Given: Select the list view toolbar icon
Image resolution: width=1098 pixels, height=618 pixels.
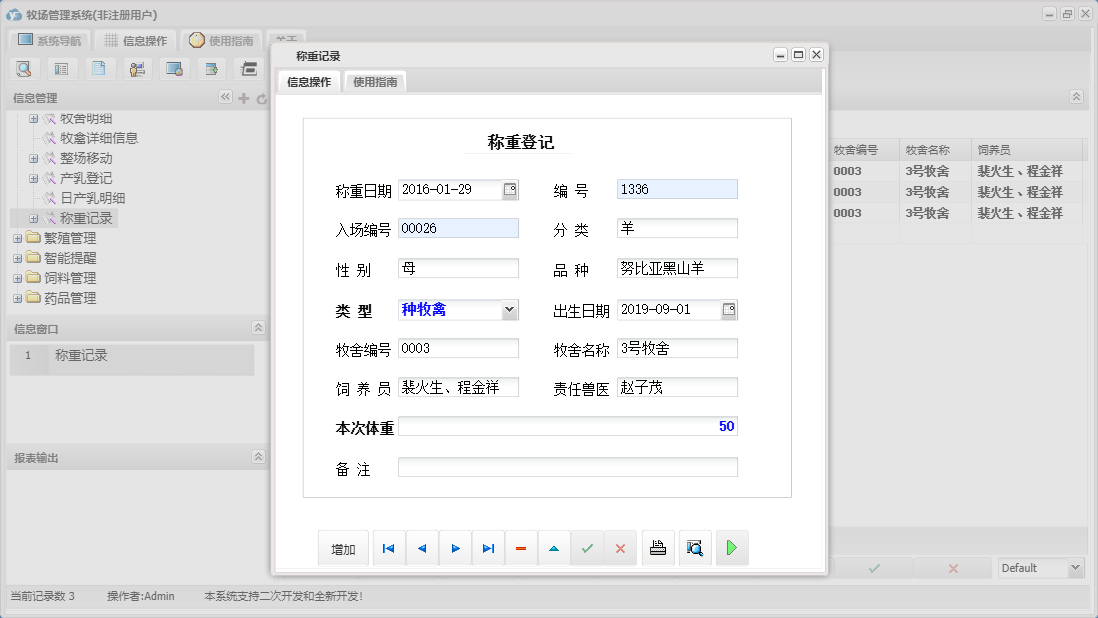Looking at the screenshot, I should [62, 68].
